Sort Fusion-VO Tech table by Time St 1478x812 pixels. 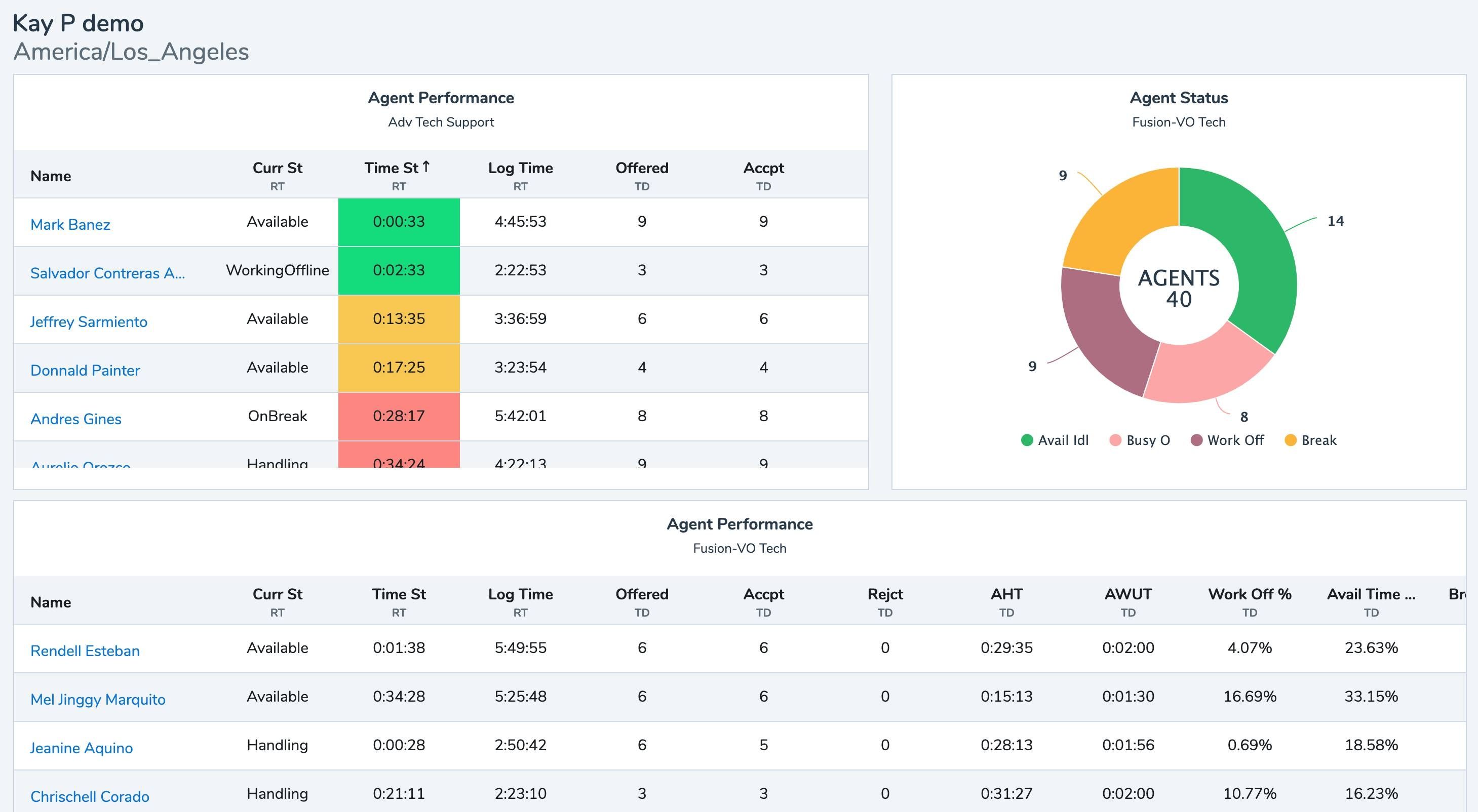[399, 594]
